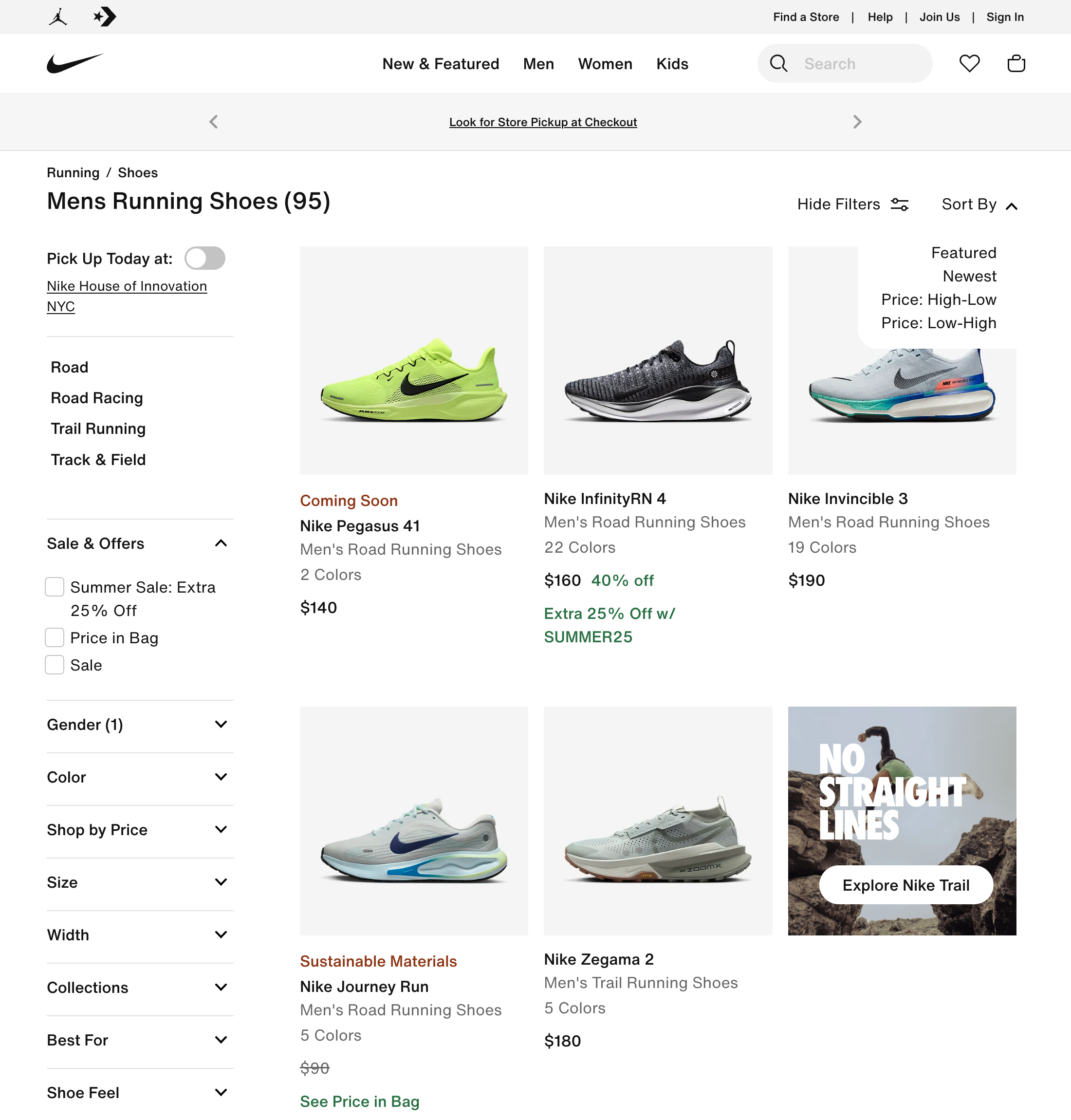The image size is (1071, 1120).
Task: Click the search magnifier icon
Action: 779,63
